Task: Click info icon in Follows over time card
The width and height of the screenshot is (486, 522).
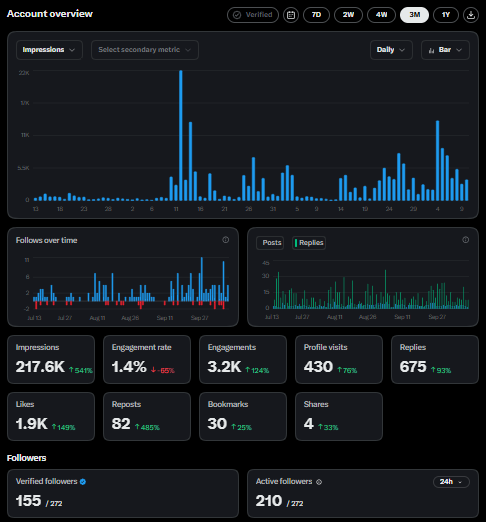Action: pyautogui.click(x=226, y=240)
